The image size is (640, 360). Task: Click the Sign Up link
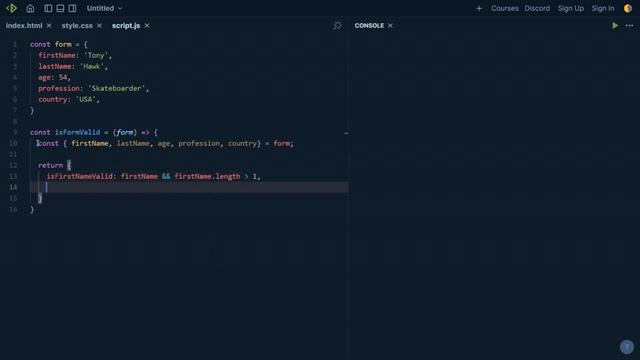click(x=571, y=8)
